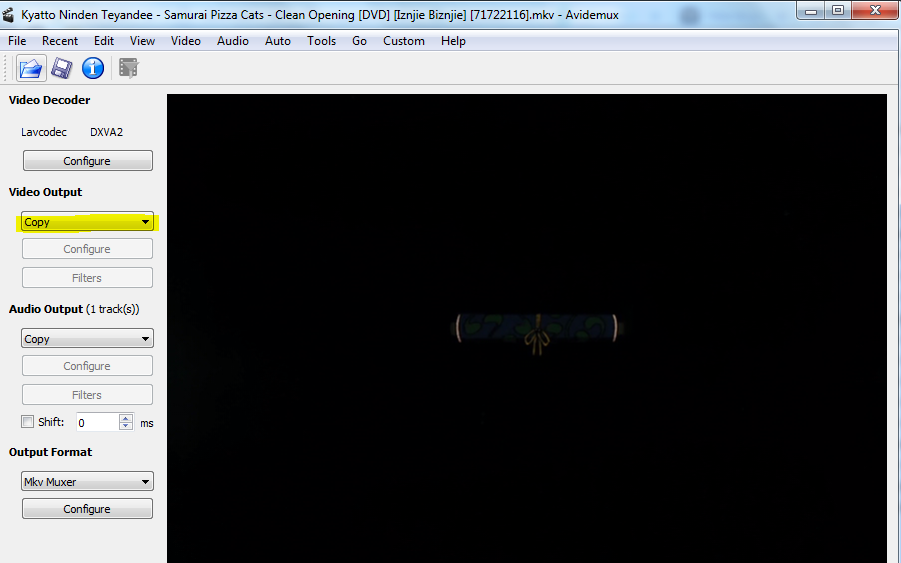Enable the audio Shift checkbox
Image resolution: width=901 pixels, height=563 pixels.
(x=28, y=422)
